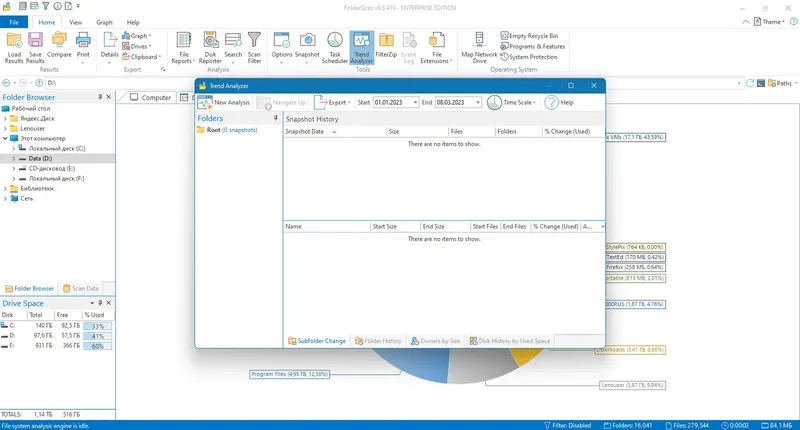Click the F: drive usage bar 60%
Viewport: 800px width, 430px height.
97,346
